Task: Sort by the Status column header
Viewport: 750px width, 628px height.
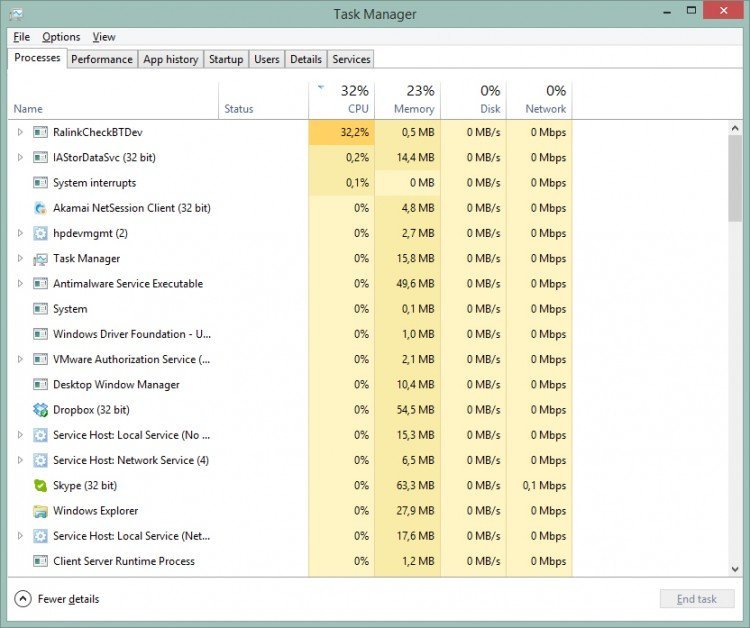Action: [264, 100]
